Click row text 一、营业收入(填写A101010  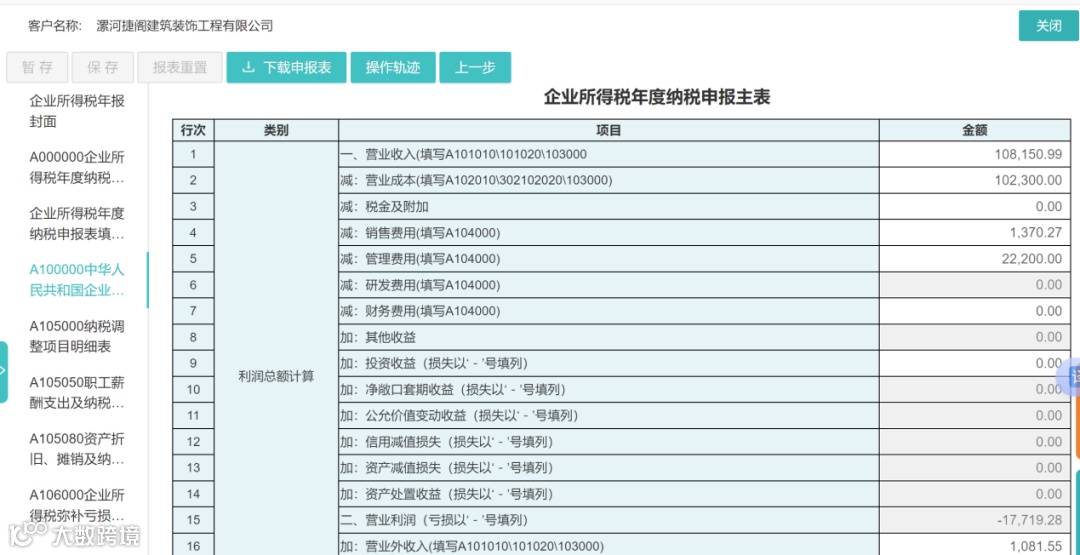tap(464, 154)
